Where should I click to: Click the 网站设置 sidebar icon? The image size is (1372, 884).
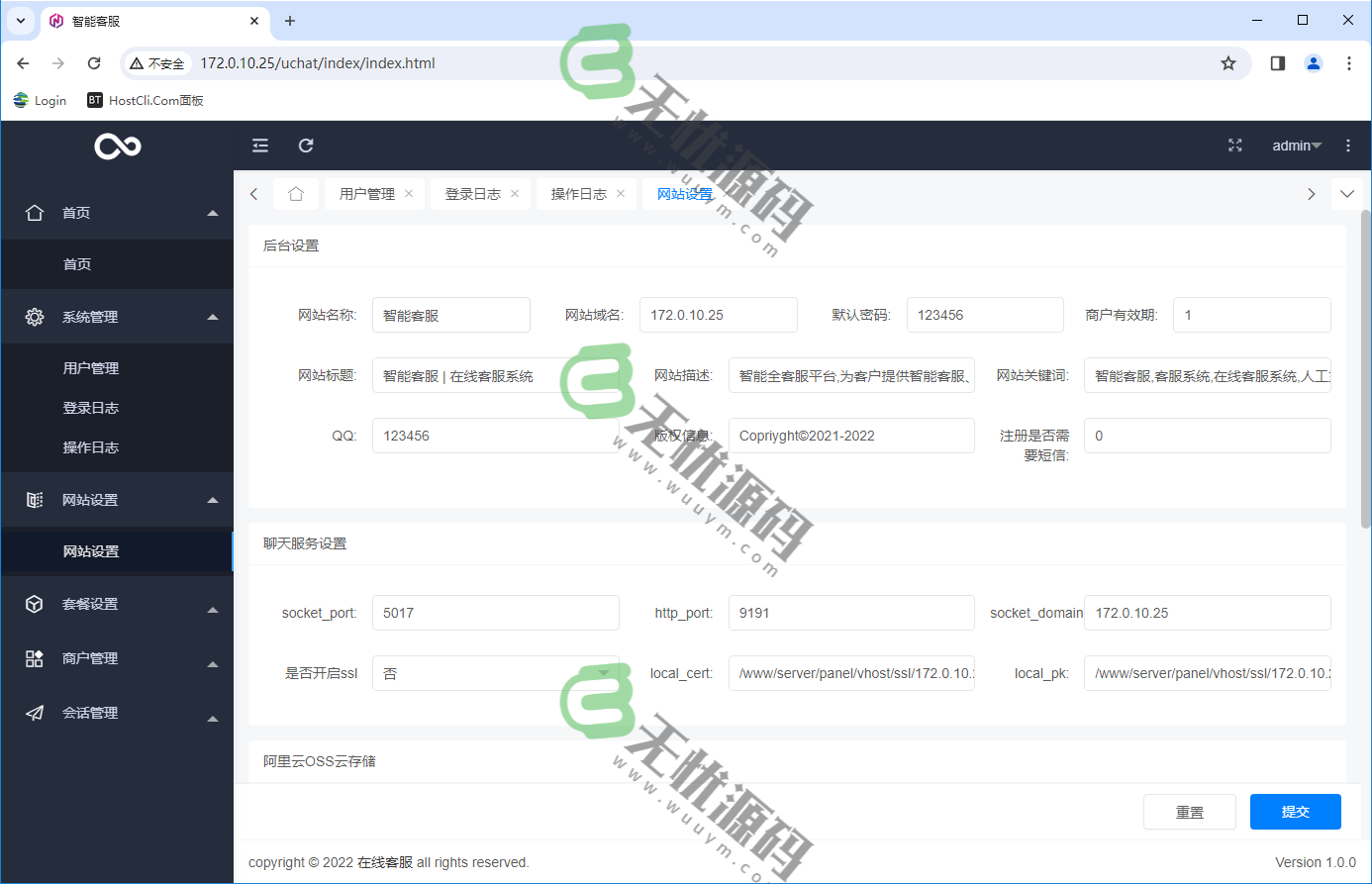(35, 500)
